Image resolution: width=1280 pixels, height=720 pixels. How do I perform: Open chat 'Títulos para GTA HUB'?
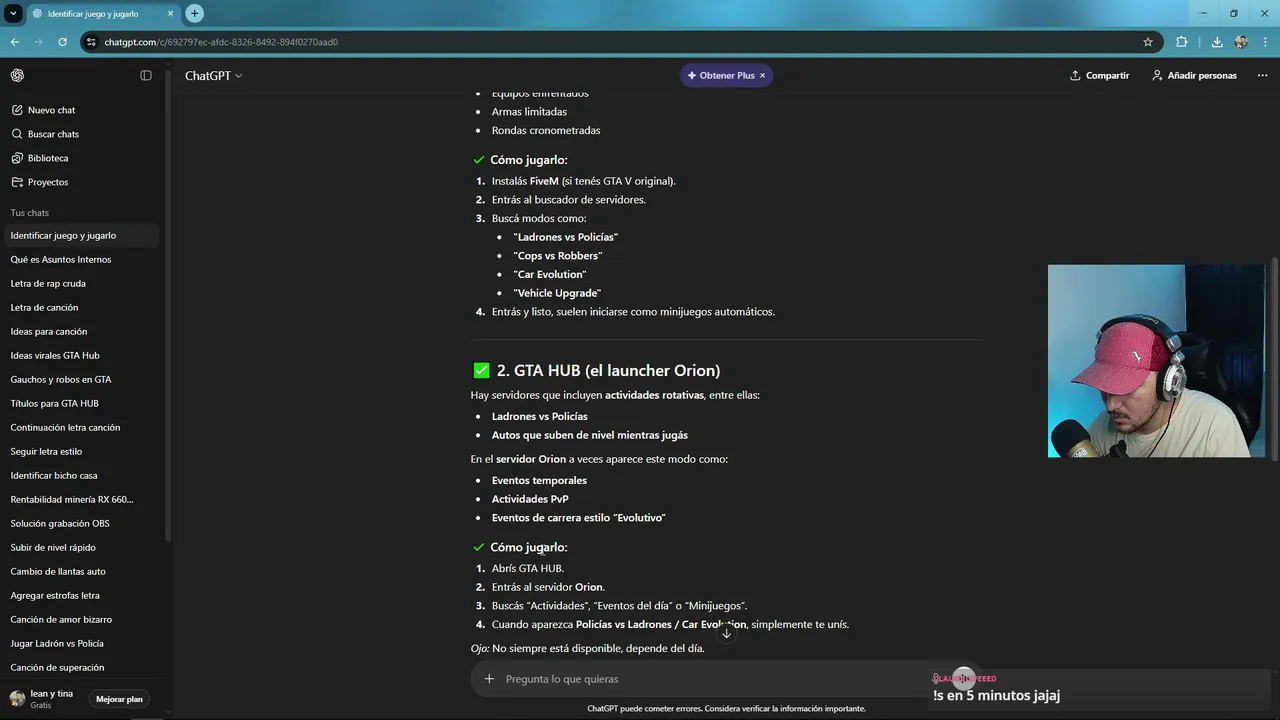click(x=80, y=404)
